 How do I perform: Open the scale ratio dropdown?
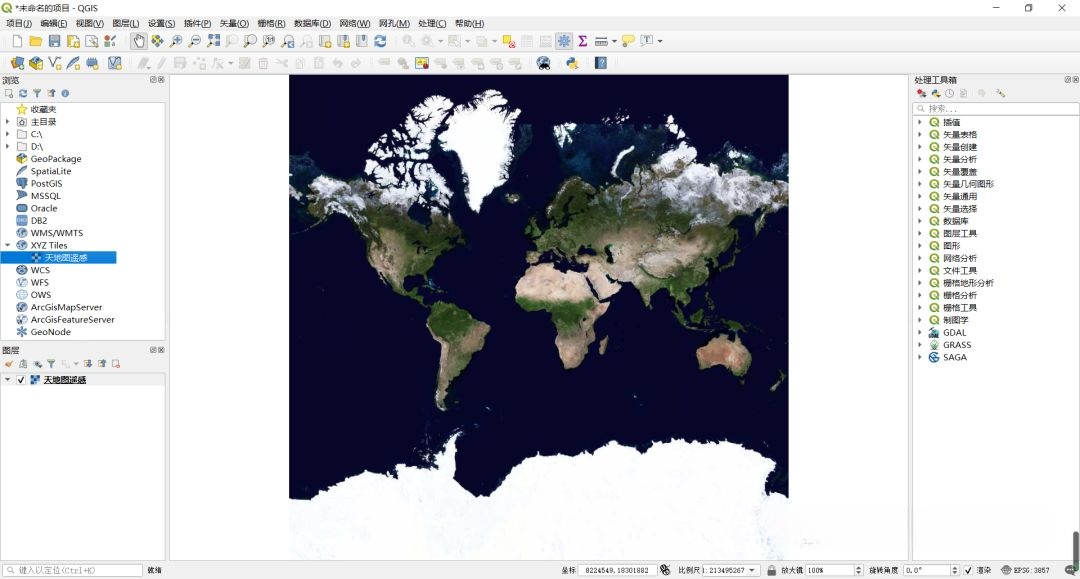[752, 570]
